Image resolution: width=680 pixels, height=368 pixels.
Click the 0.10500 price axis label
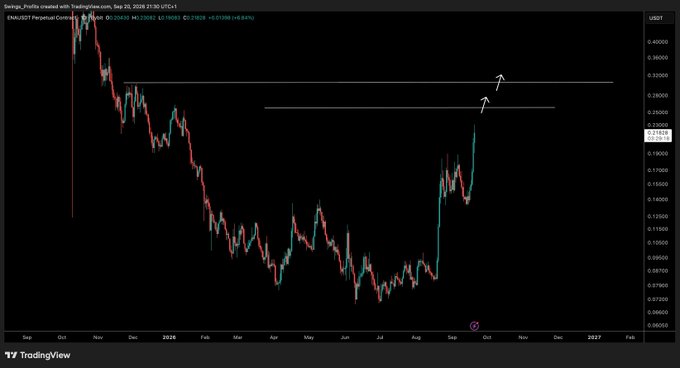coord(657,243)
